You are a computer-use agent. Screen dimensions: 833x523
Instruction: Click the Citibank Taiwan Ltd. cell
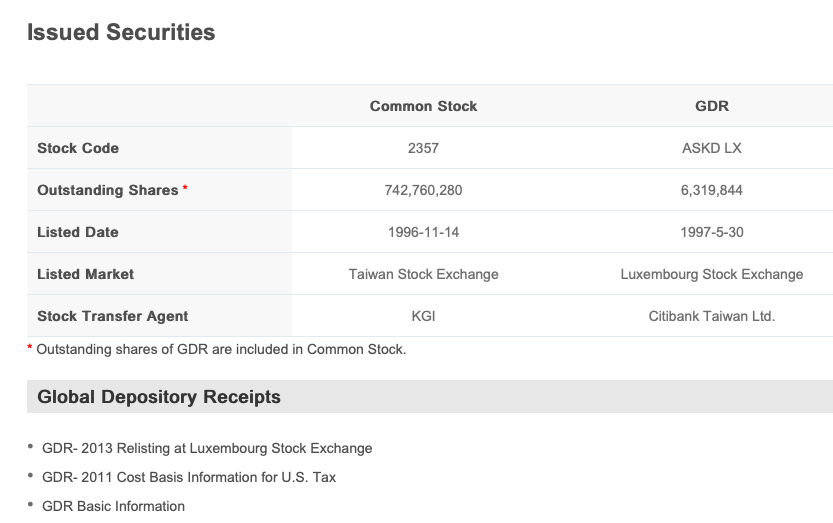tap(711, 316)
